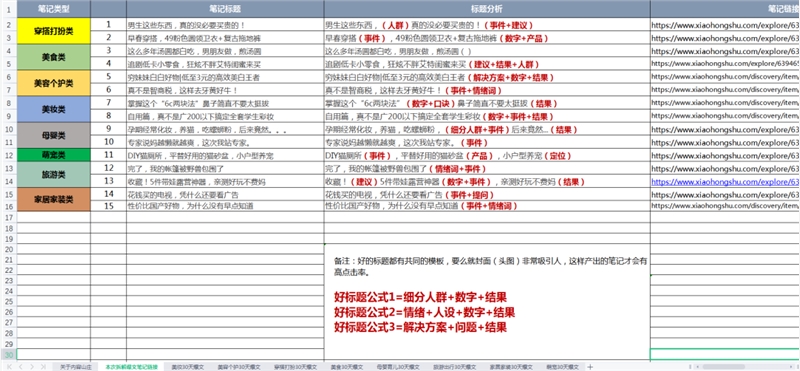Click the next sheet navigation arrow

tap(32, 366)
